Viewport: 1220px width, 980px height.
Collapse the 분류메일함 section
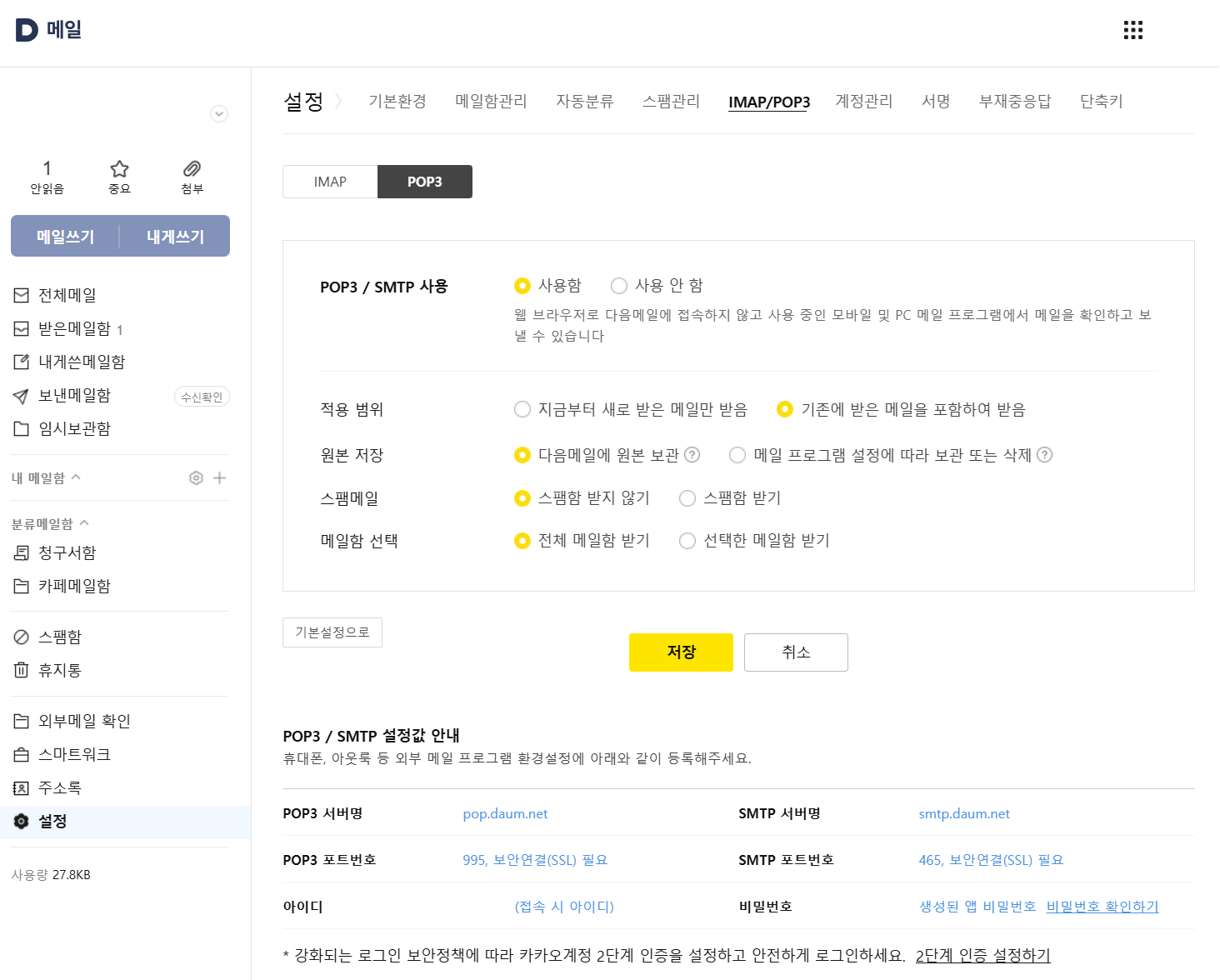point(84,523)
